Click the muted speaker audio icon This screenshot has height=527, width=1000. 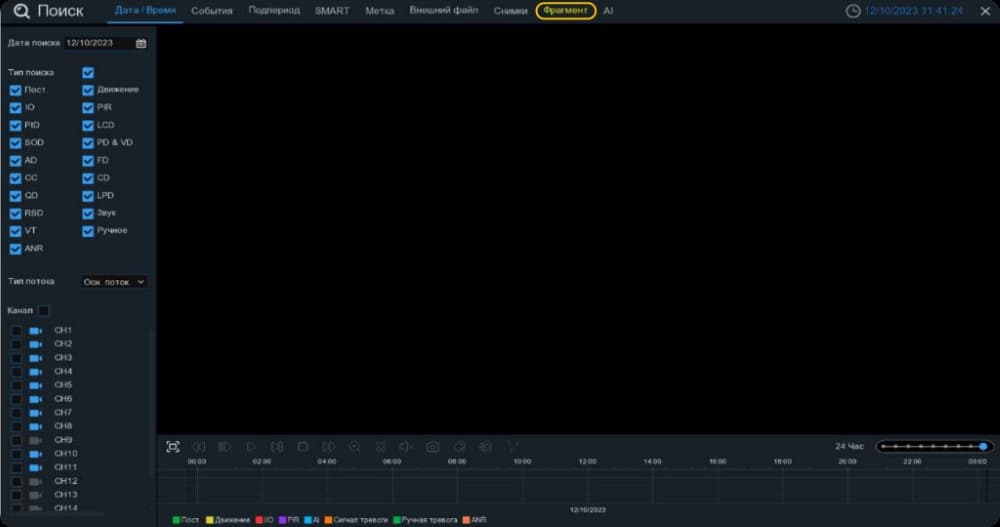point(406,447)
